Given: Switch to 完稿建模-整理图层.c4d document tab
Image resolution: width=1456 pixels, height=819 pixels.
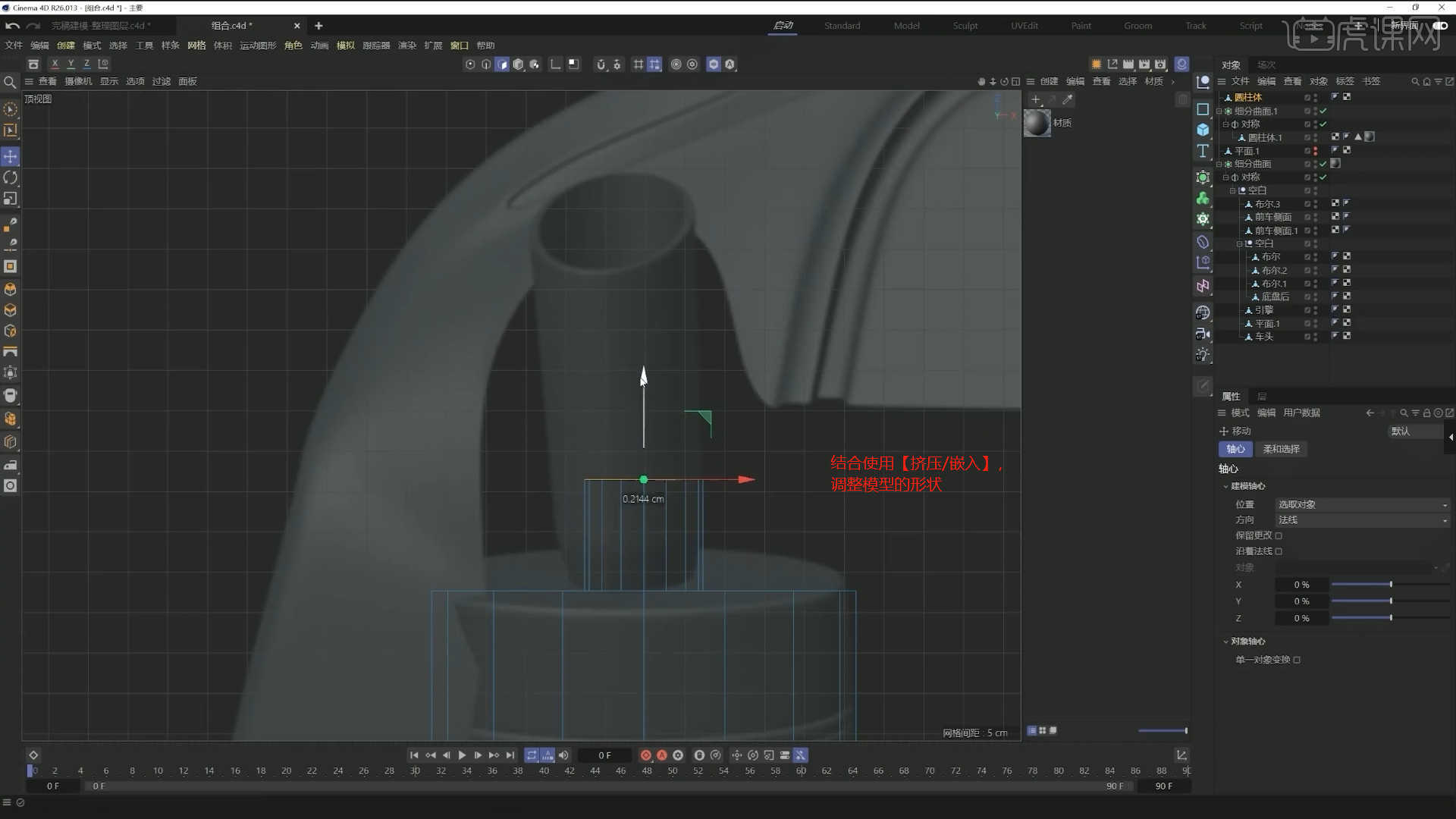Looking at the screenshot, I should 101,26.
